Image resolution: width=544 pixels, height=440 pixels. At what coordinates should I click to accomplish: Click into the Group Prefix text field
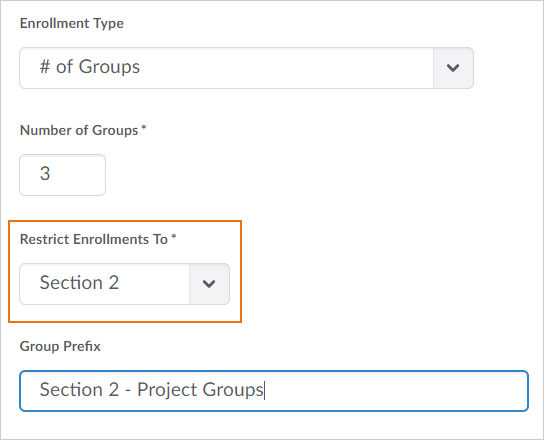pyautogui.click(x=274, y=391)
